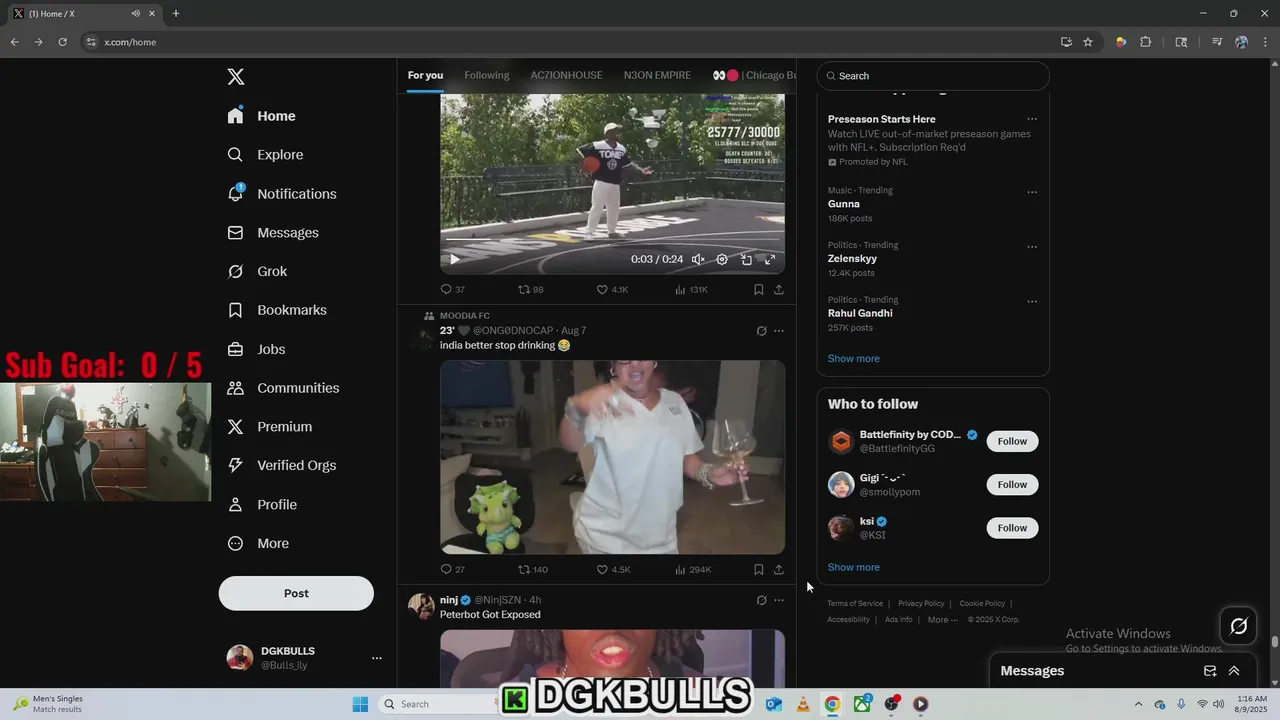Click the Search input field on X

coord(933,76)
